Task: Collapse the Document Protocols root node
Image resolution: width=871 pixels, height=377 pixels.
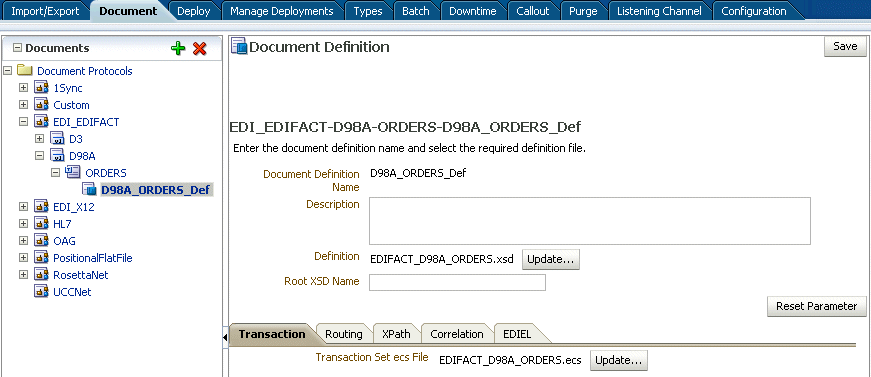Action: (7, 71)
